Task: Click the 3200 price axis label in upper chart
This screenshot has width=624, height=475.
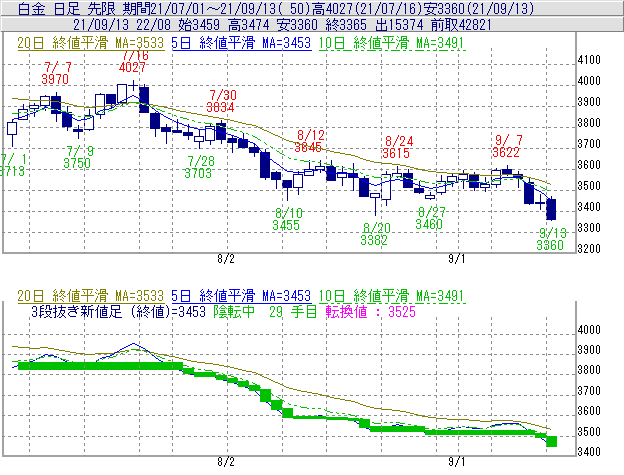Action: click(589, 249)
